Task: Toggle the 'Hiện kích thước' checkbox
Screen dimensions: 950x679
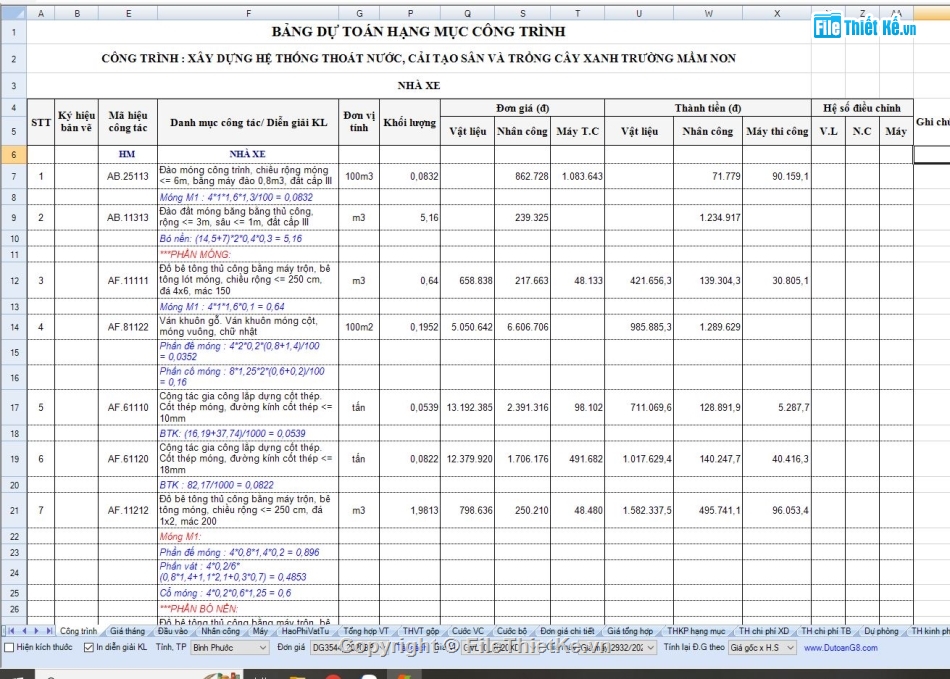Action: (9, 648)
